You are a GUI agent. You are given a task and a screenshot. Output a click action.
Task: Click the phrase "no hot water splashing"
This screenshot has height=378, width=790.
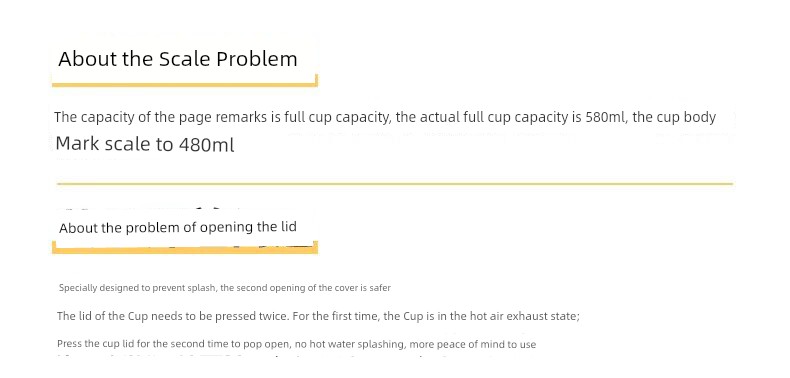[356, 345]
